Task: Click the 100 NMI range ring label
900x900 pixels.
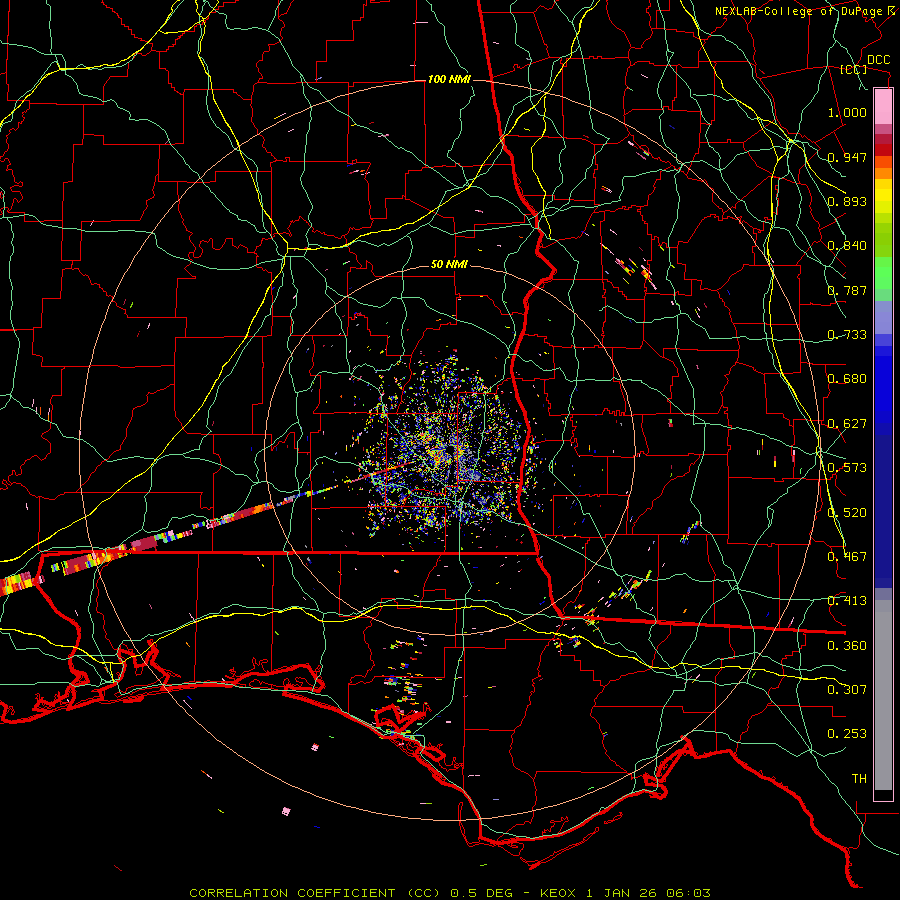Action: [x=449, y=79]
